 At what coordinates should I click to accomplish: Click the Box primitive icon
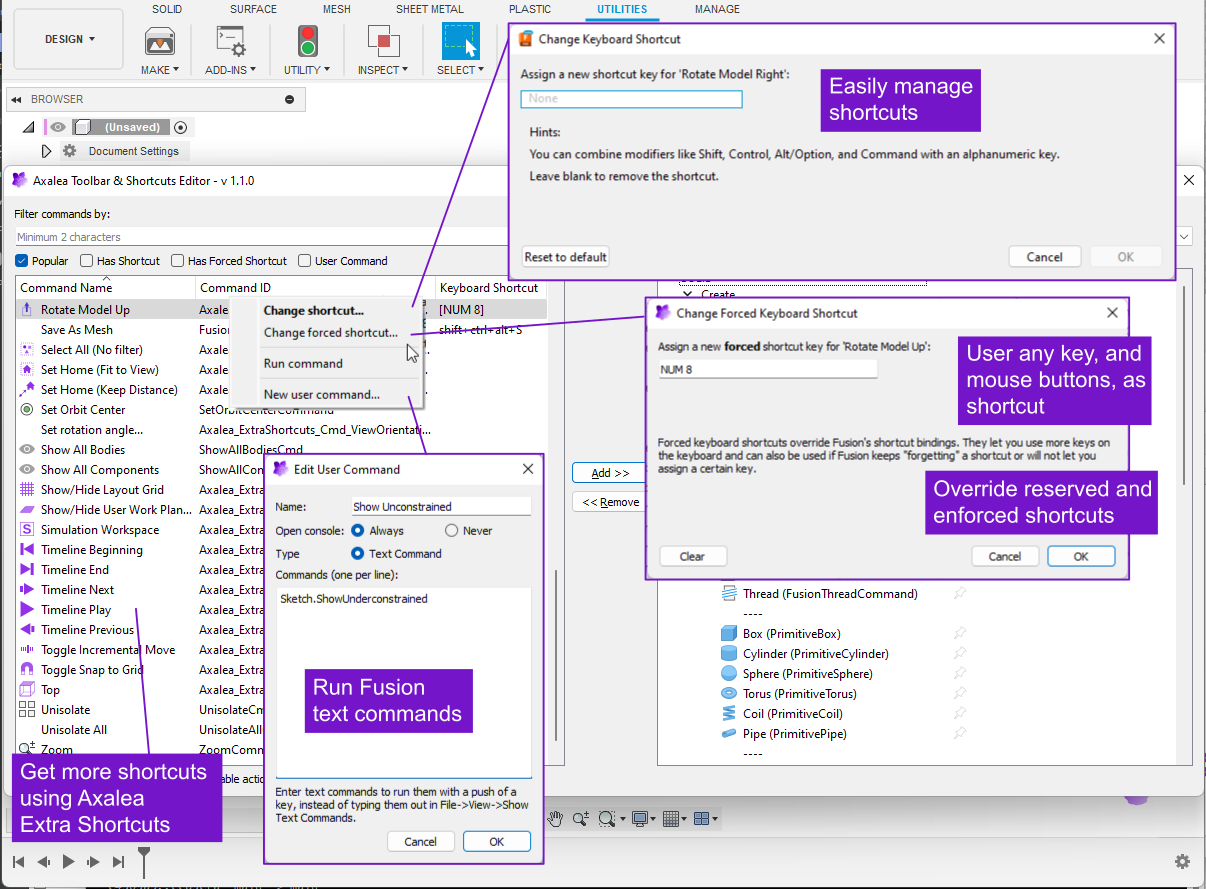pos(729,634)
